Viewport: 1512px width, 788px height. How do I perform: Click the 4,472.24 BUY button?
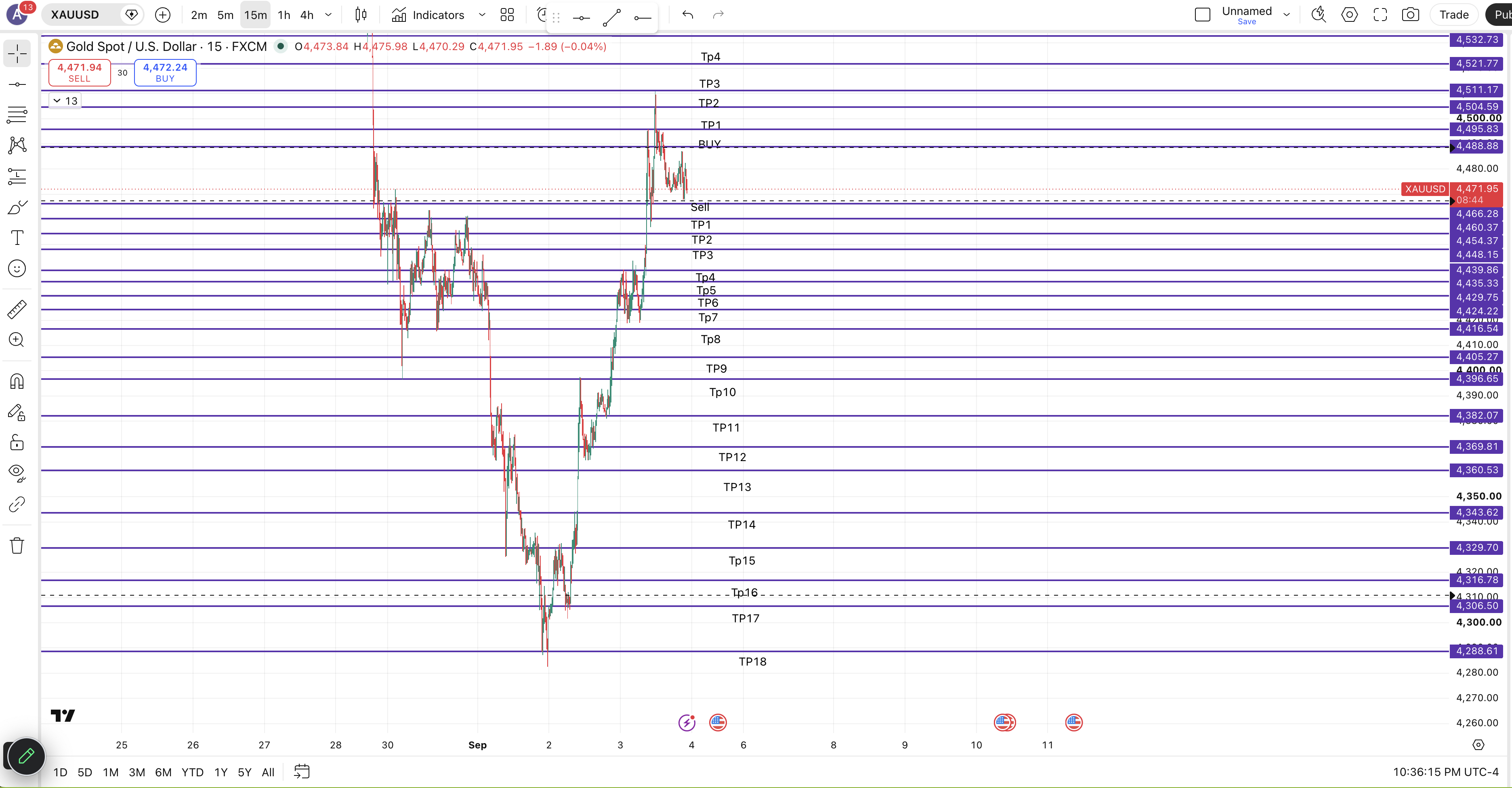pyautogui.click(x=165, y=72)
